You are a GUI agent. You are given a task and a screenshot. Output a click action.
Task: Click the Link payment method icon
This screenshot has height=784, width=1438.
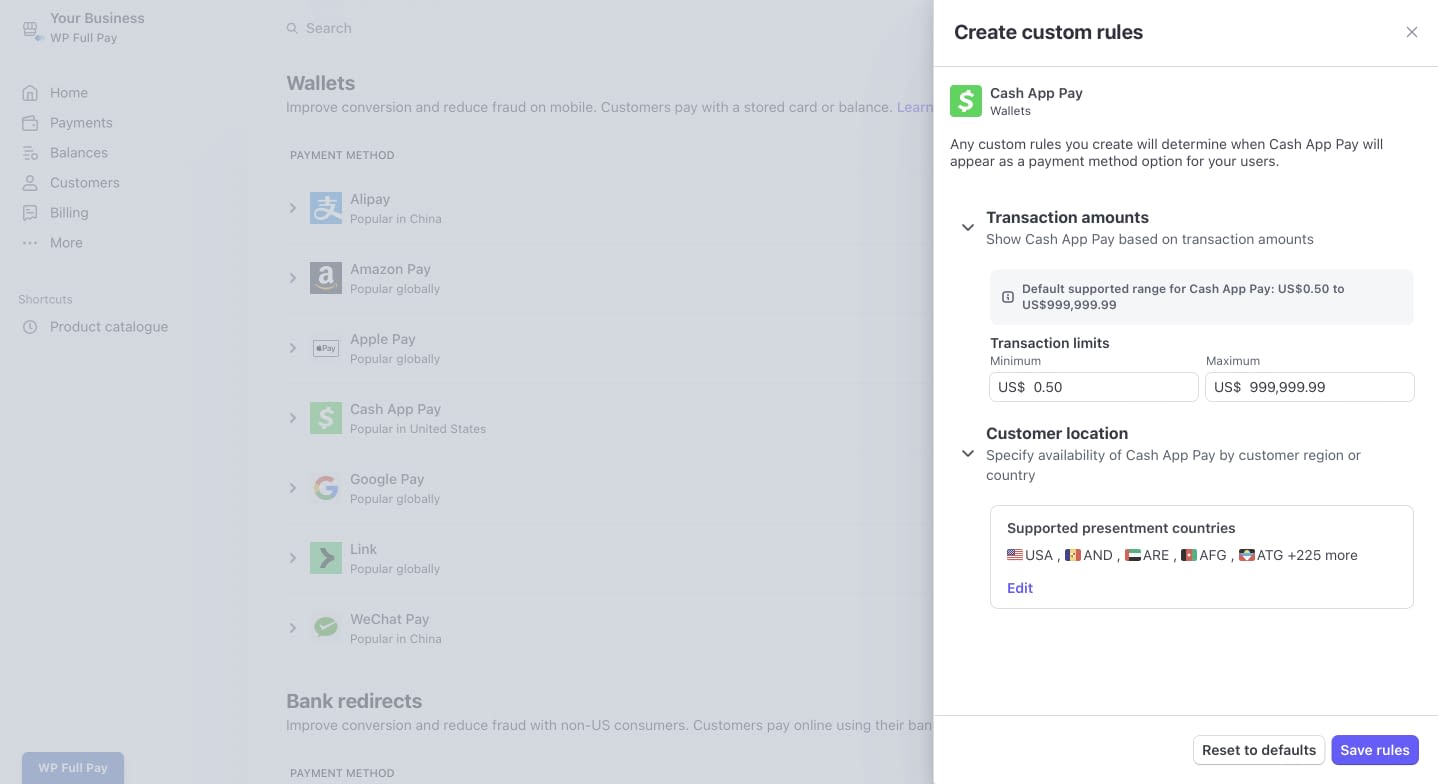(x=326, y=558)
